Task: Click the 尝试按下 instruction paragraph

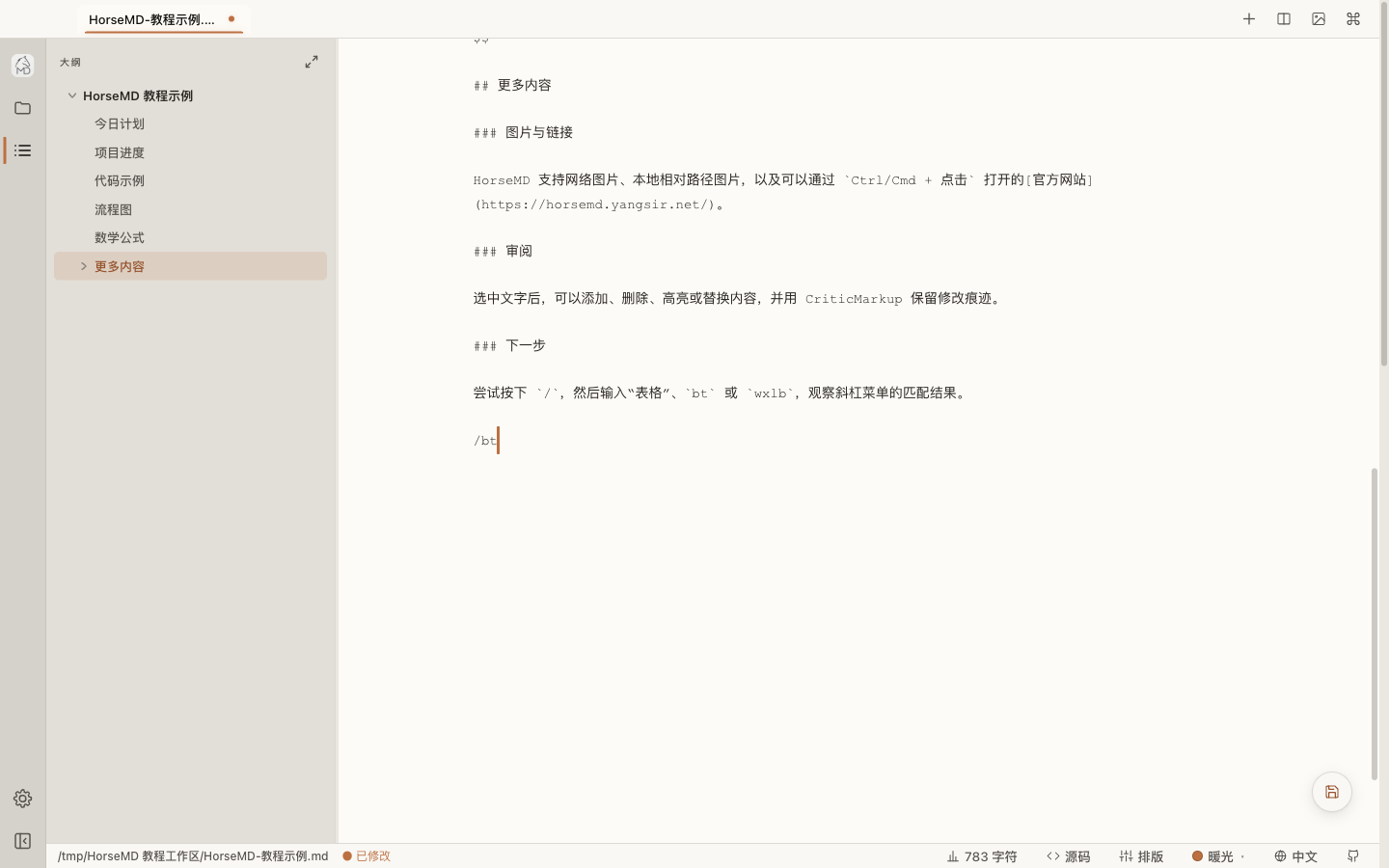Action: (722, 393)
